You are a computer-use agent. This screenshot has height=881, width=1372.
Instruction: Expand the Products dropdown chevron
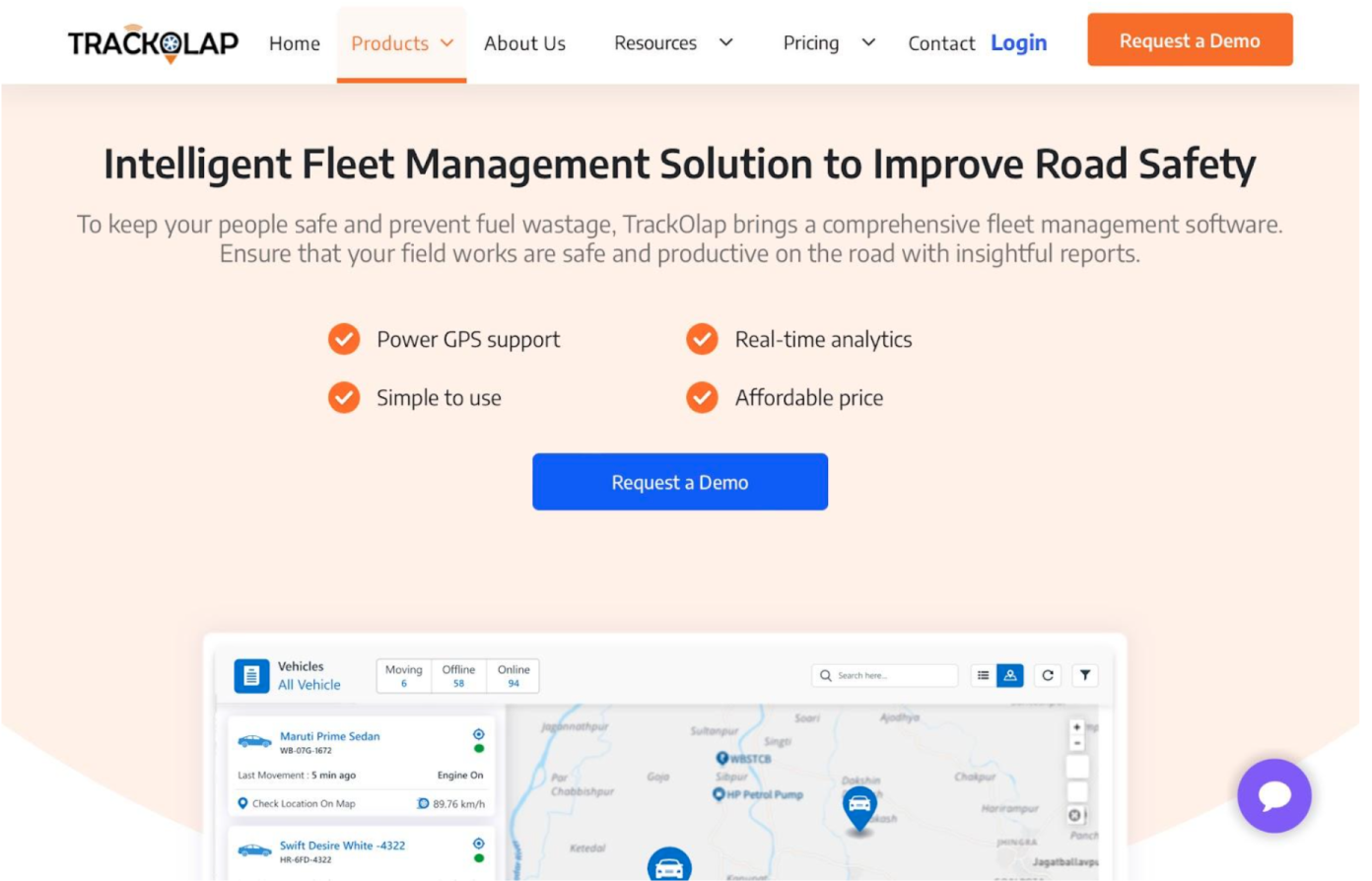click(x=446, y=43)
